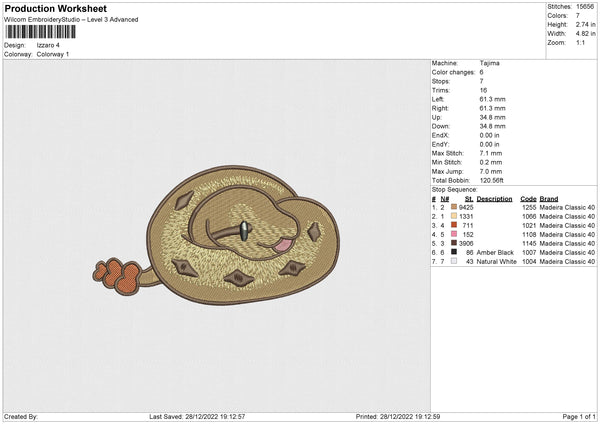
Task: Click the 'Created By:' footer label
Action: [x=21, y=417]
